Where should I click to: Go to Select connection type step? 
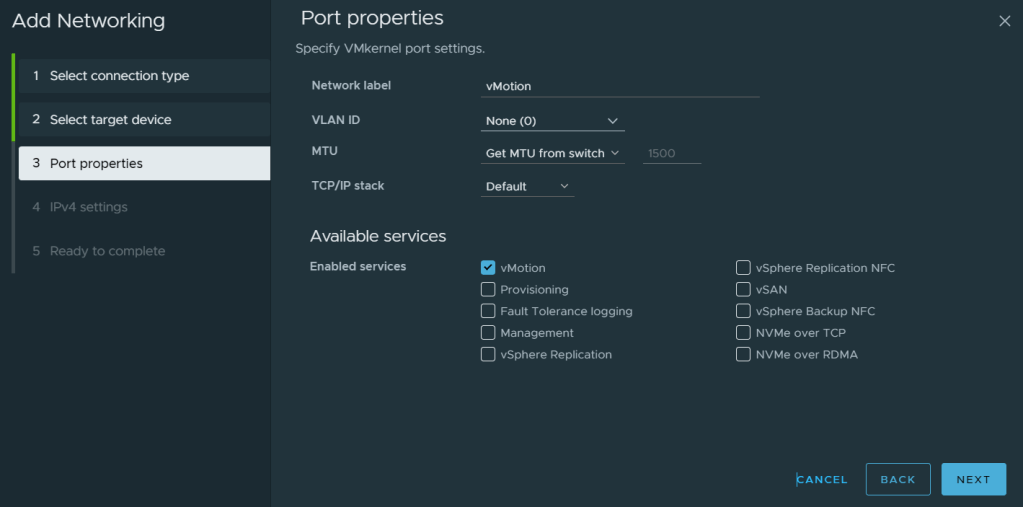coord(141,76)
